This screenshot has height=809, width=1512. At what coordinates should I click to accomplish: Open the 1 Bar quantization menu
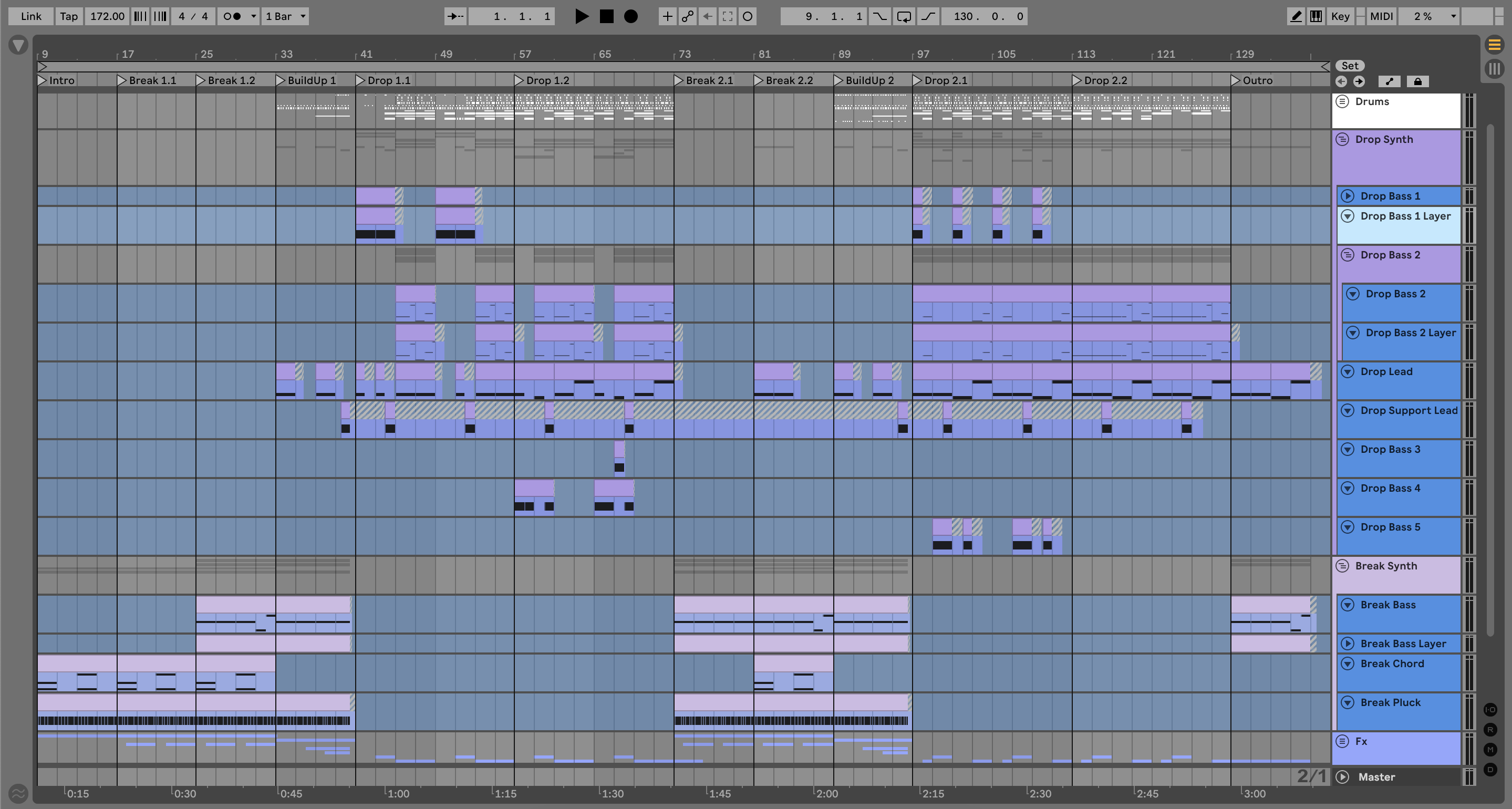(x=285, y=16)
